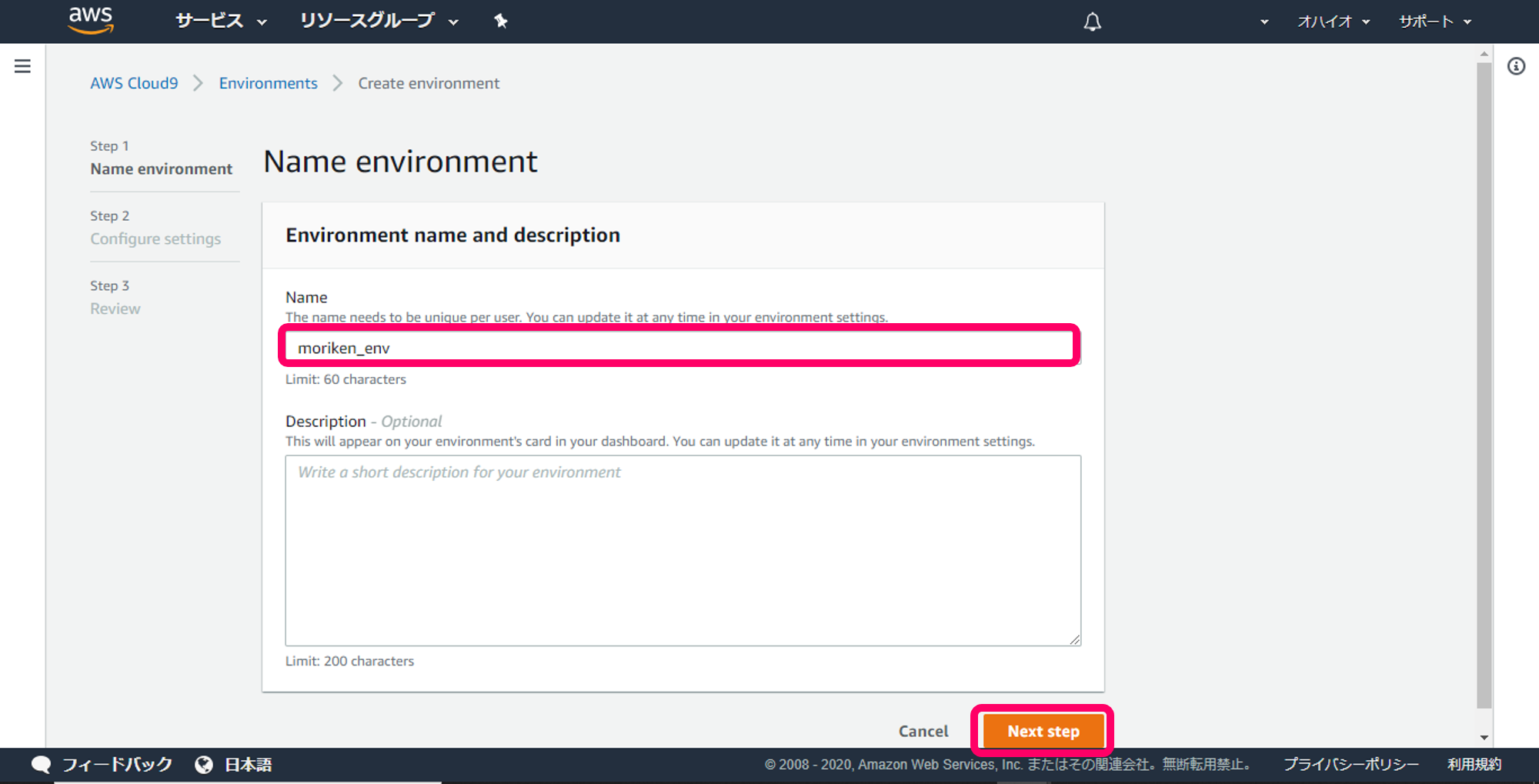This screenshot has height=784, width=1539.
Task: Open the オハイオ region dropdown
Action: [x=1334, y=22]
